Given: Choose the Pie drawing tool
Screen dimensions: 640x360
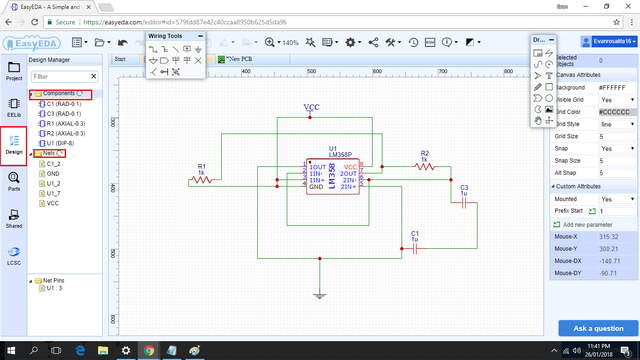Looking at the screenshot, I should pyautogui.click(x=538, y=109).
